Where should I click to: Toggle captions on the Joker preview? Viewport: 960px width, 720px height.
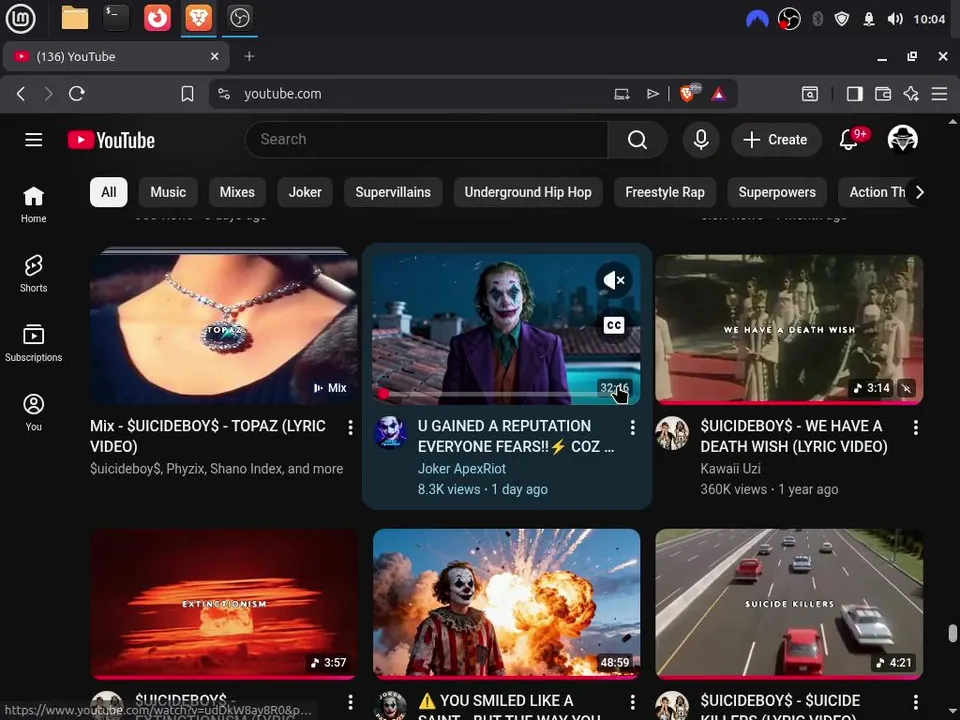[613, 325]
